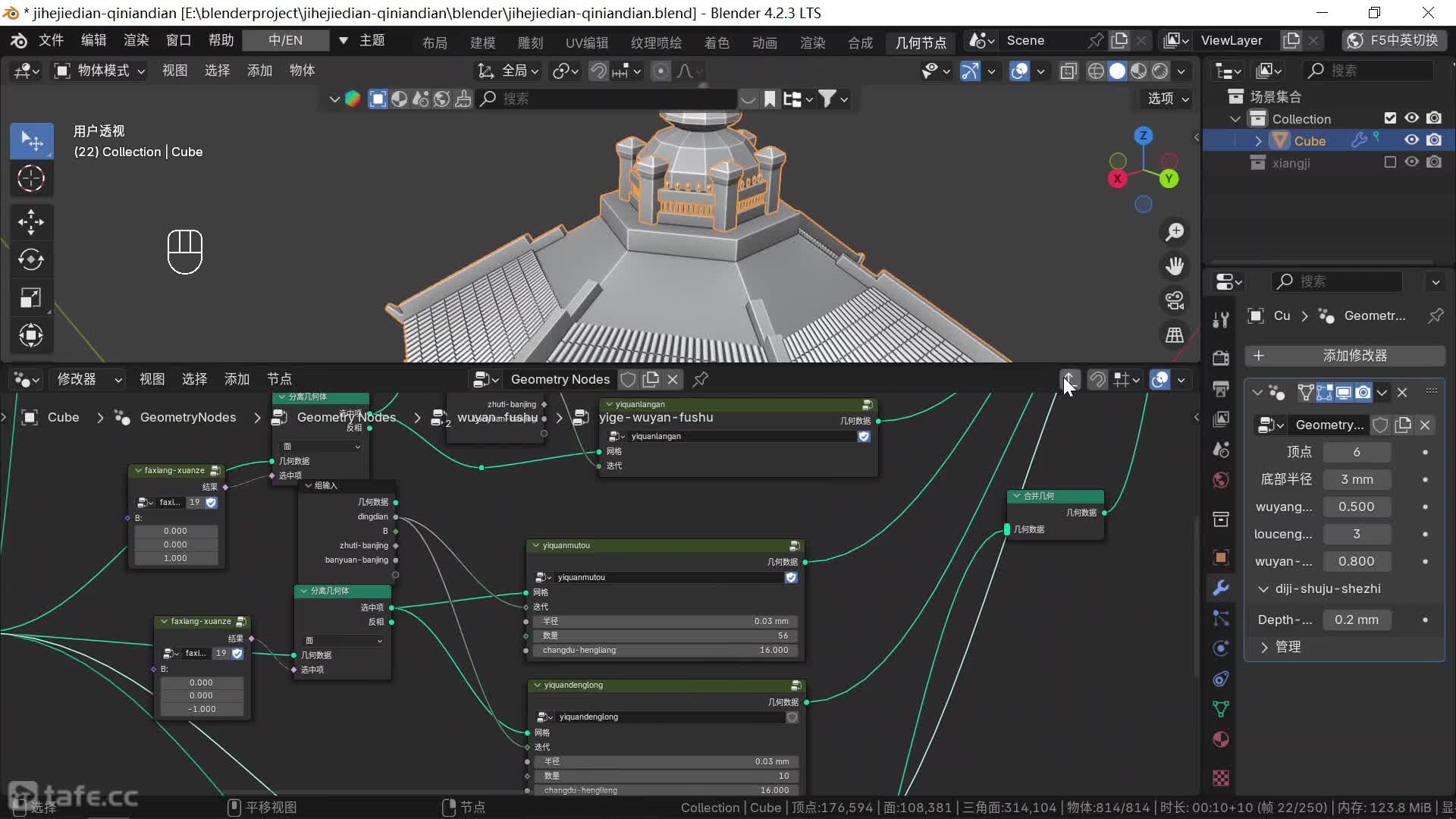Viewport: 1456px width, 819px height.
Task: Pin the Geometry Nodes node tree
Action: coord(701,379)
